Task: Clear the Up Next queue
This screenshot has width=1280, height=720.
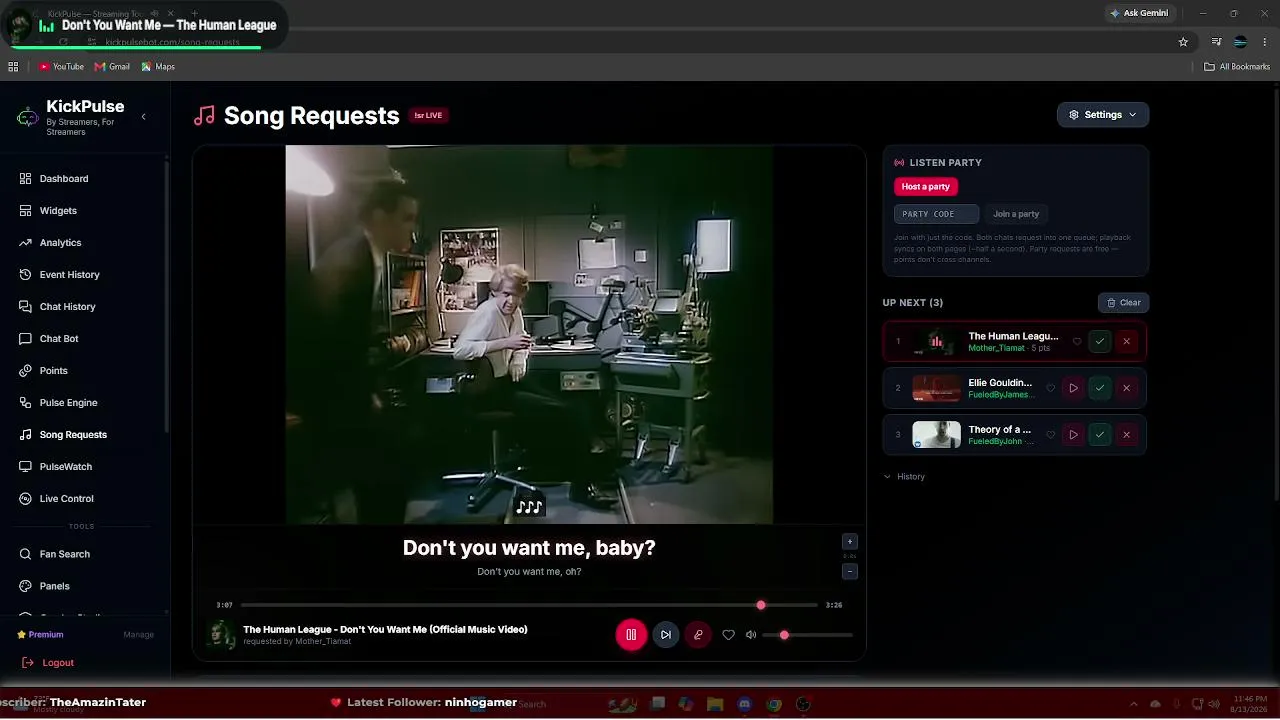Action: (1123, 303)
